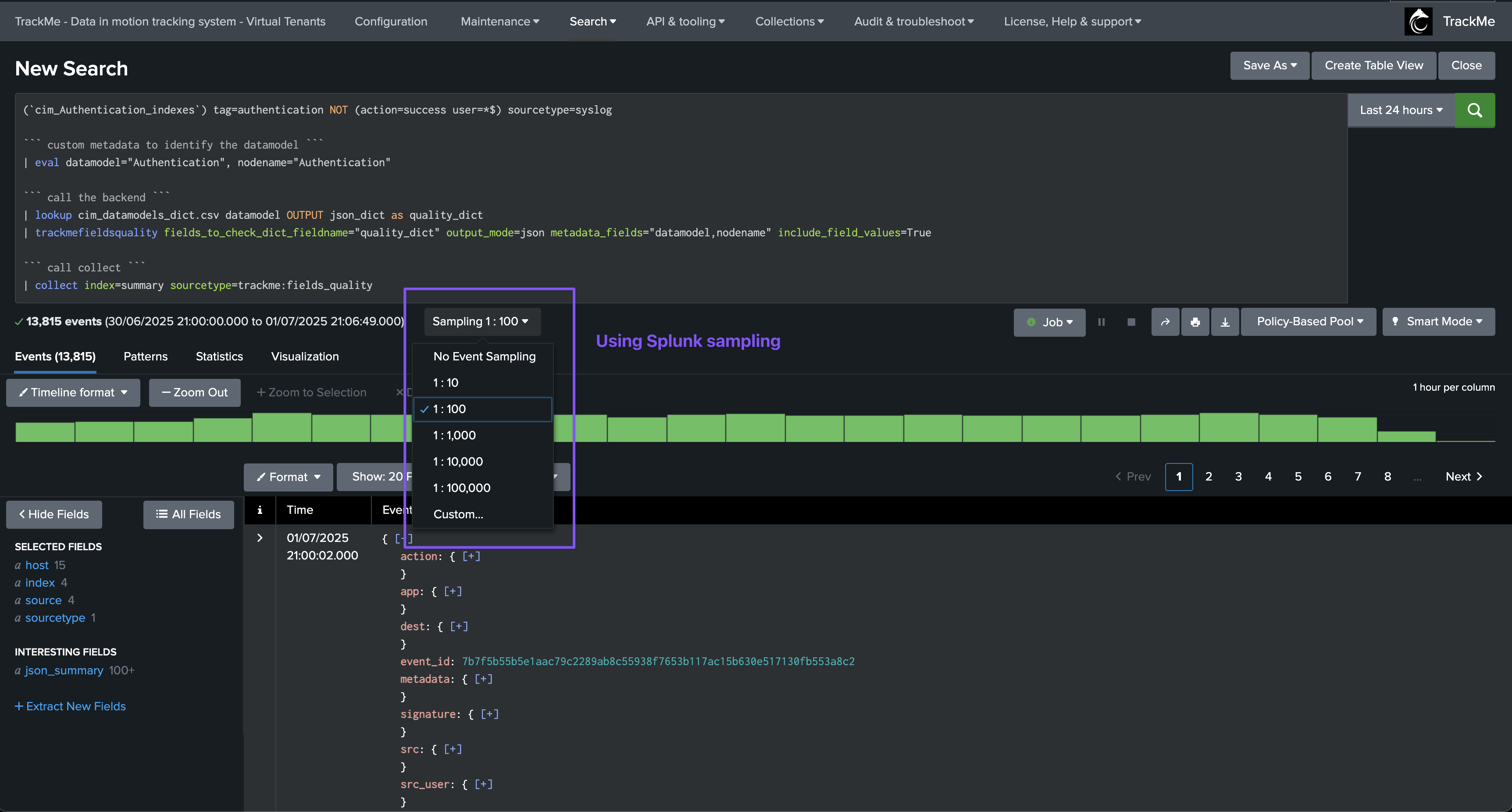The height and width of the screenshot is (812, 1512).
Task: Expand the src_user JSON node
Action: (x=483, y=784)
